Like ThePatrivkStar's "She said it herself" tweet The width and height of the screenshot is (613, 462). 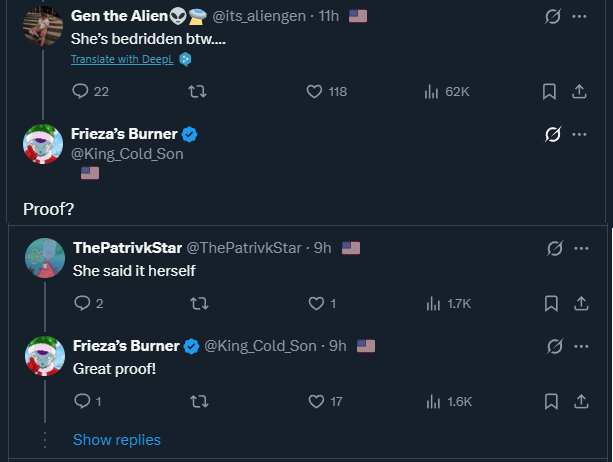click(316, 303)
